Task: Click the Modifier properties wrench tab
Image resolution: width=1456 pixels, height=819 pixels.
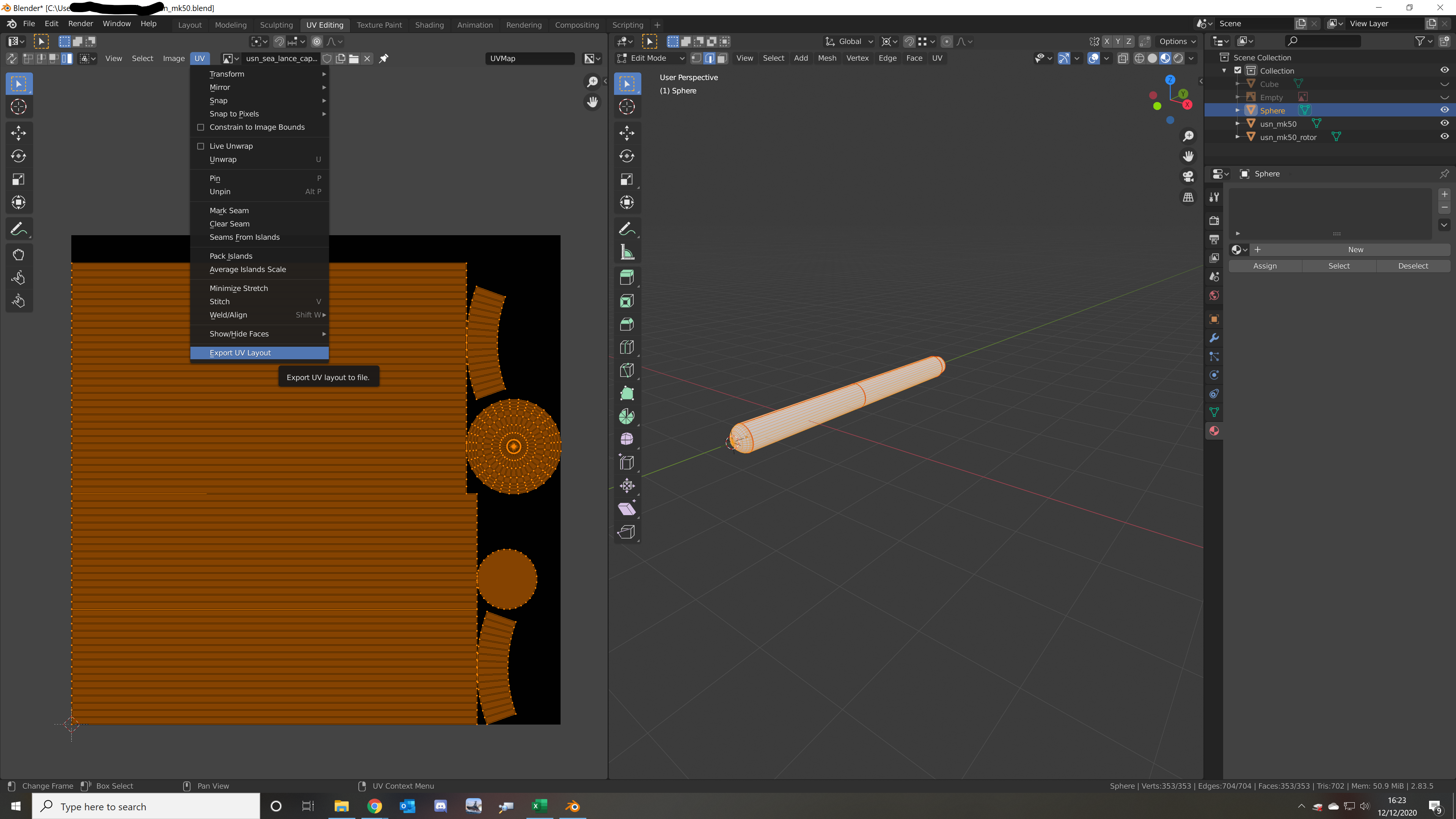Action: click(x=1214, y=338)
